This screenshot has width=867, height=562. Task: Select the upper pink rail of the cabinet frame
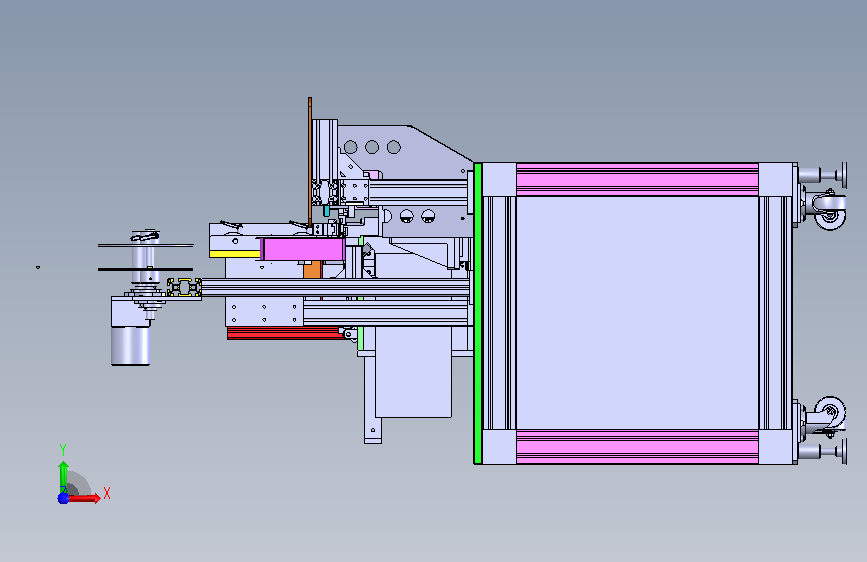coord(637,179)
